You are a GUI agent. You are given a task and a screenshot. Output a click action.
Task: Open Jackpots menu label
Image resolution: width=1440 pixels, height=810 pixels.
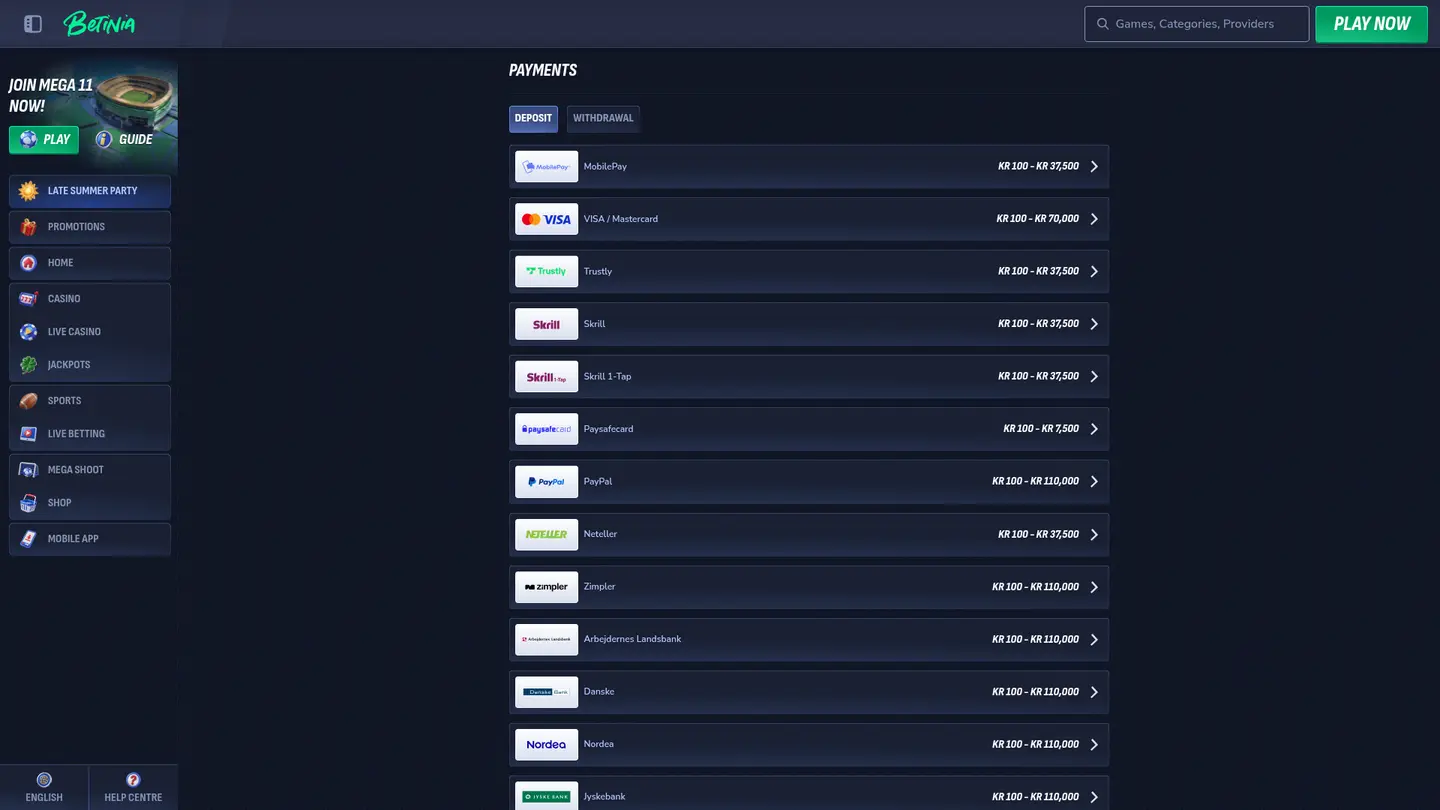tap(69, 365)
